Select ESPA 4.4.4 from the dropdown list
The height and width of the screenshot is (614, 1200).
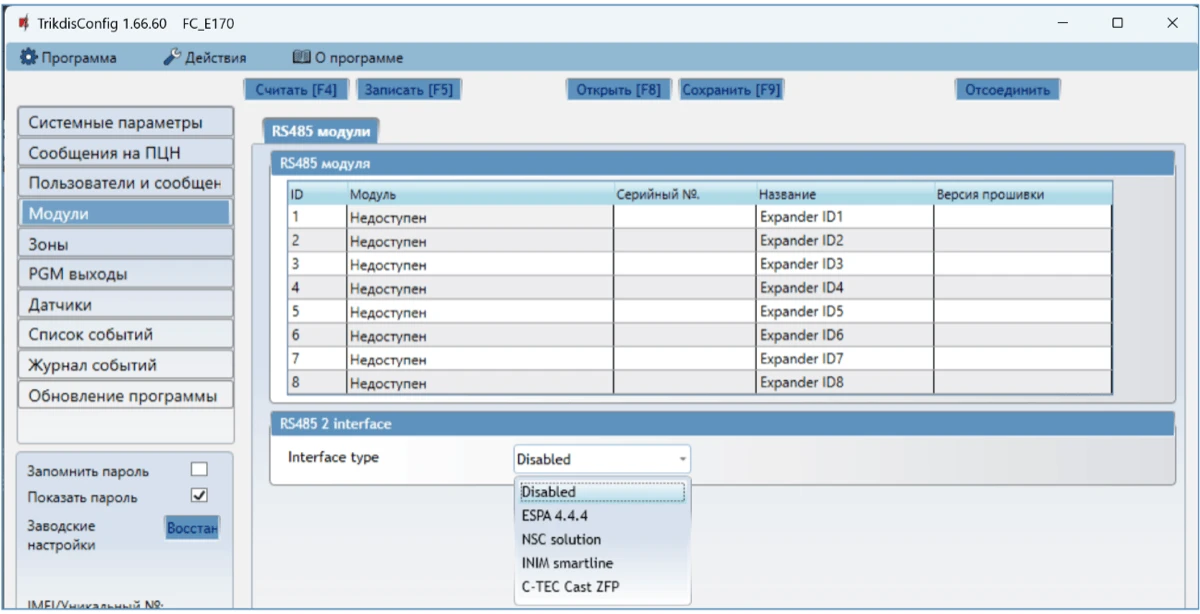pyautogui.click(x=553, y=516)
